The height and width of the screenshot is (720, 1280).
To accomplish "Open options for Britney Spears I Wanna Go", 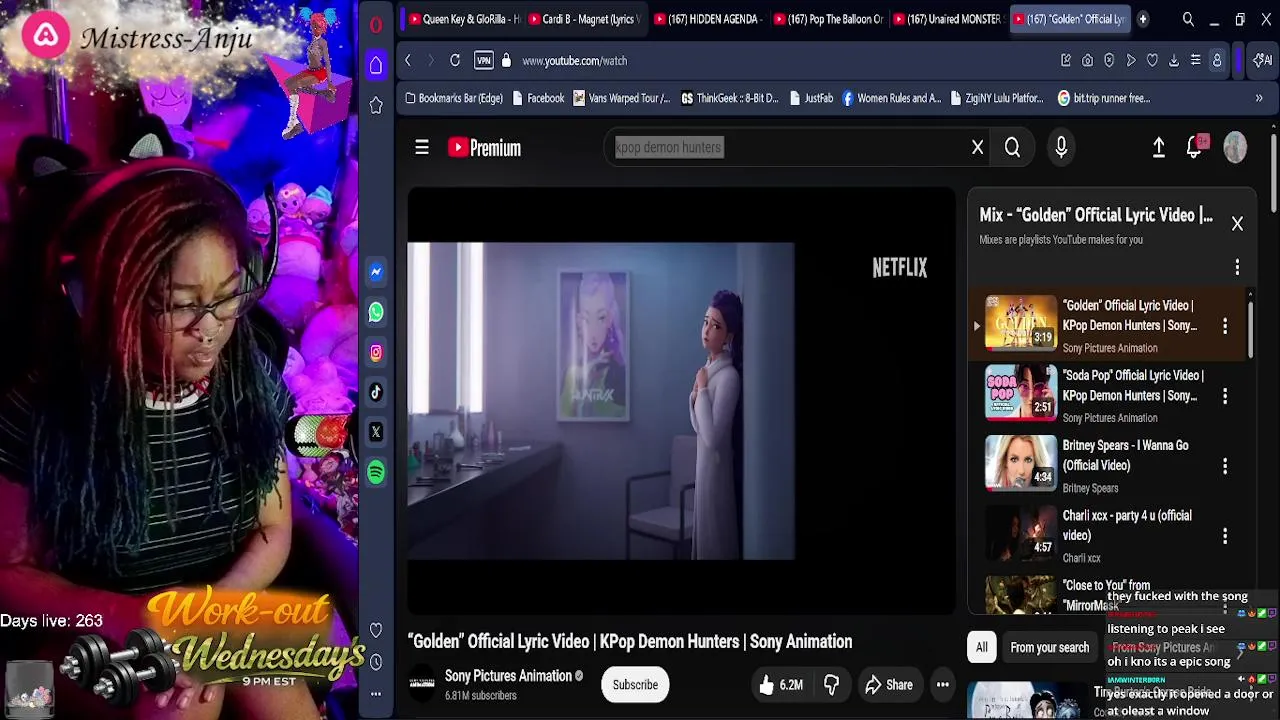I will [1225, 466].
